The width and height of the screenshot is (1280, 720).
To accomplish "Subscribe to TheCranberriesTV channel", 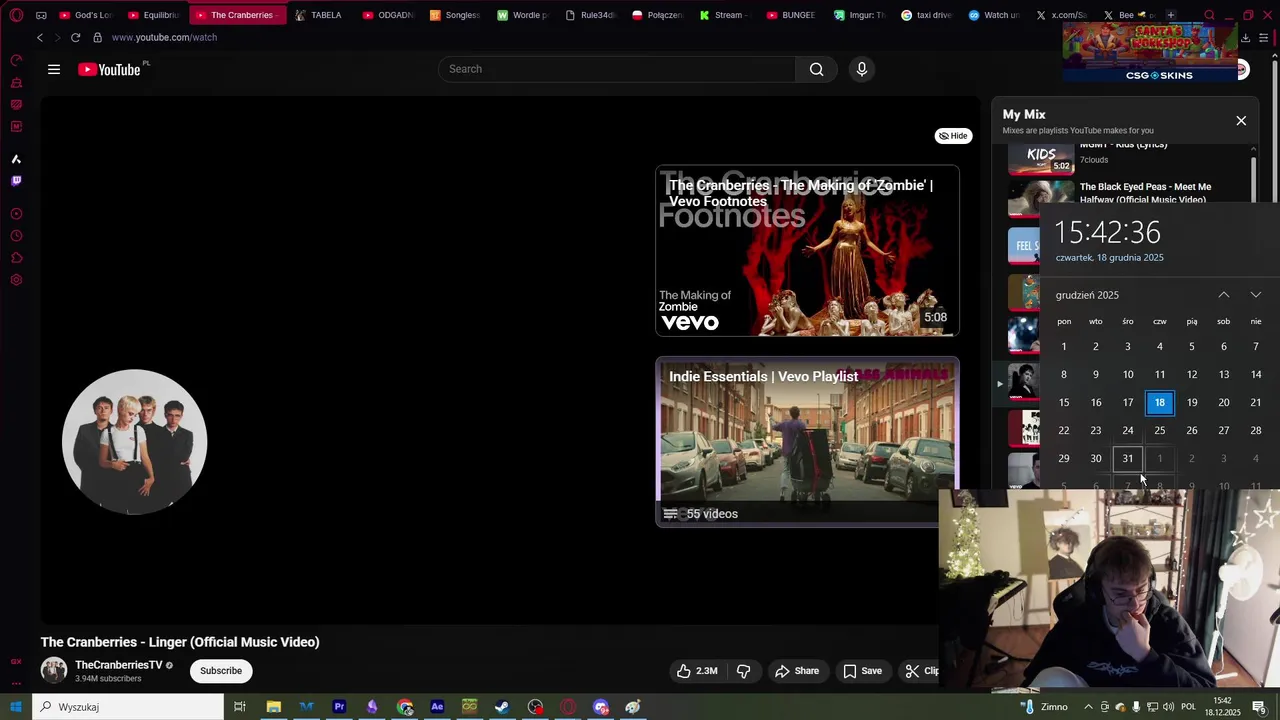I will coord(221,671).
